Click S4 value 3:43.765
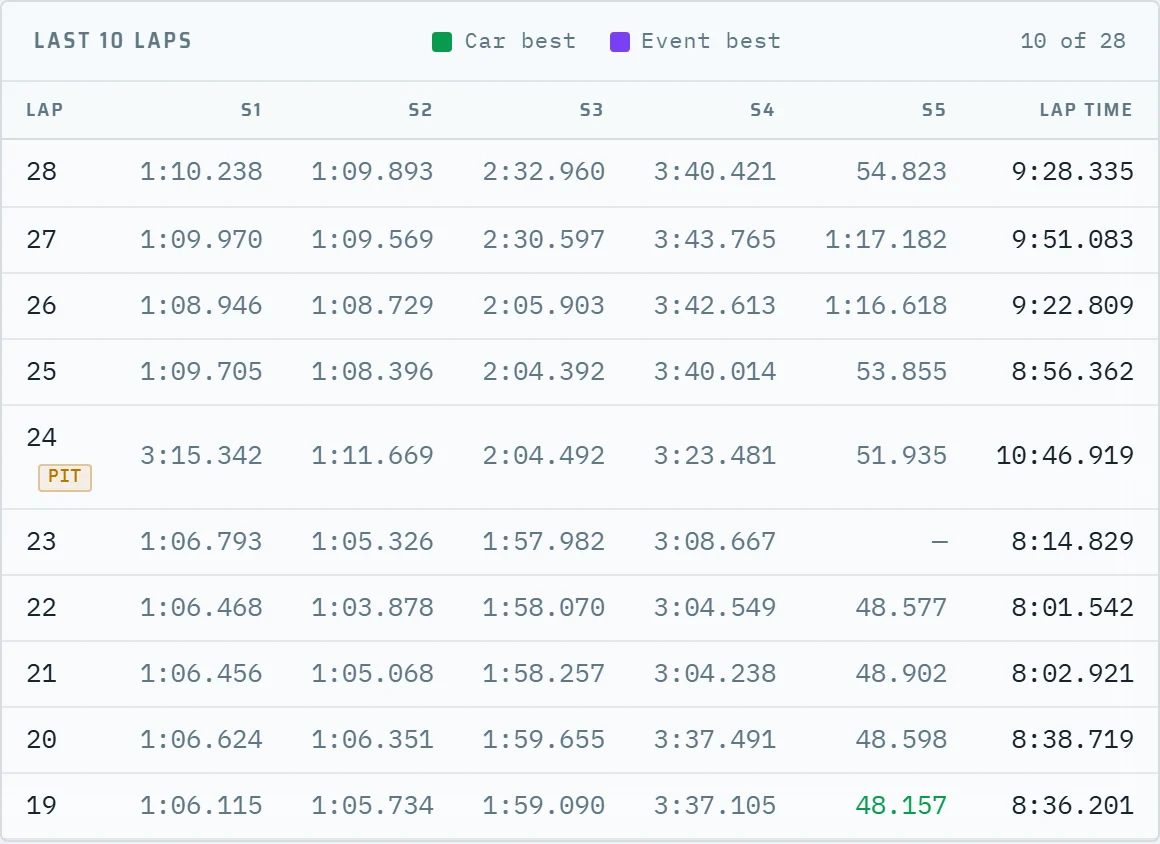 [x=715, y=240]
